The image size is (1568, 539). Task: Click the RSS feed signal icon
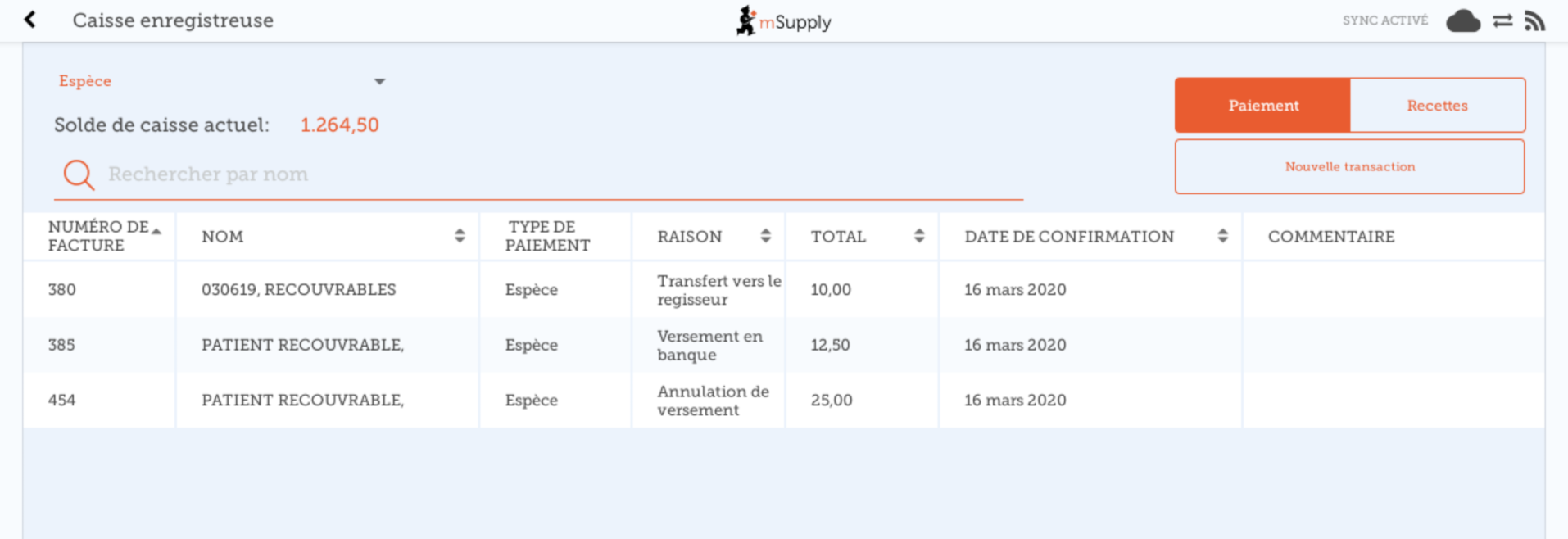[1534, 21]
